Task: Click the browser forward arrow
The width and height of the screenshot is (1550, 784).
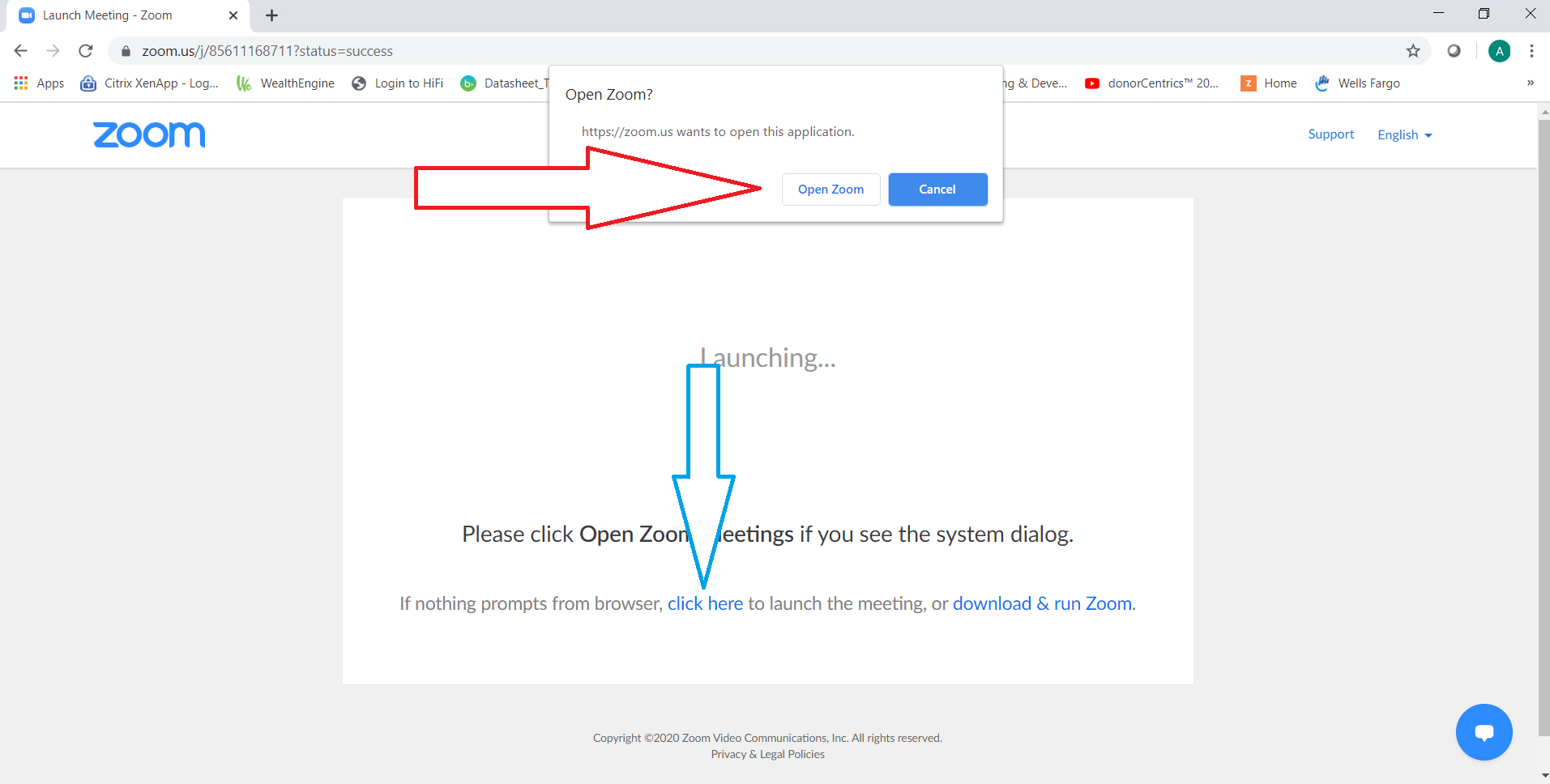Action: coord(53,51)
